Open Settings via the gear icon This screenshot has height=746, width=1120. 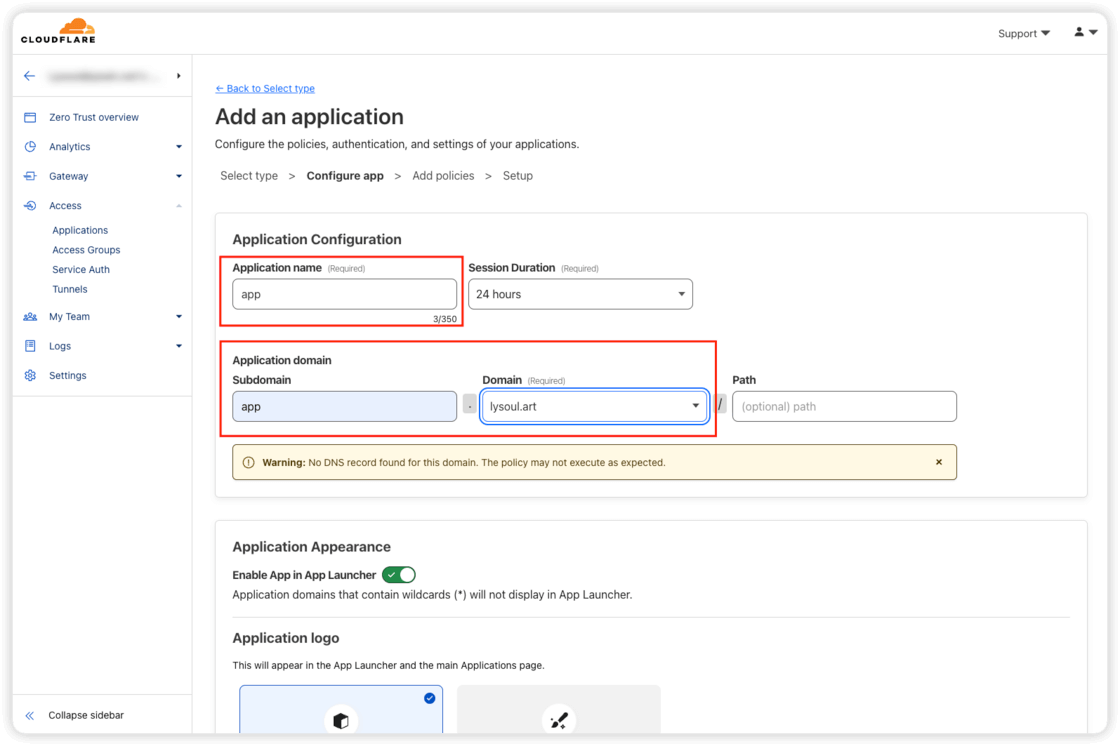(x=30, y=376)
